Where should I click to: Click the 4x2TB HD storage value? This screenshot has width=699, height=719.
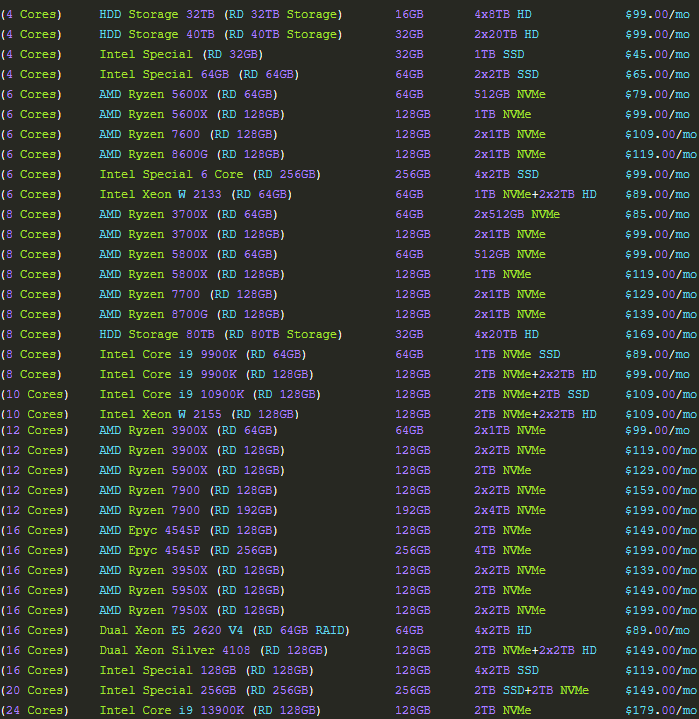503,631
